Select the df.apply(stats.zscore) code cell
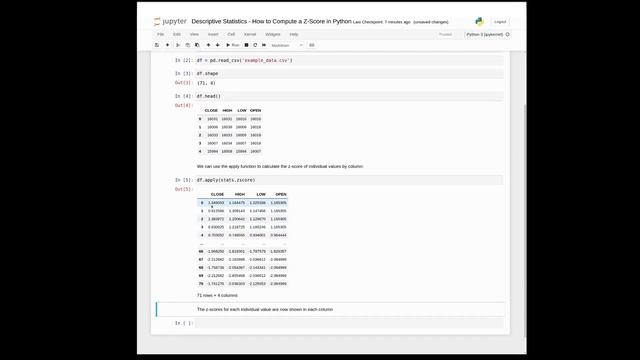Image resolution: width=640 pixels, height=360 pixels. click(x=349, y=180)
